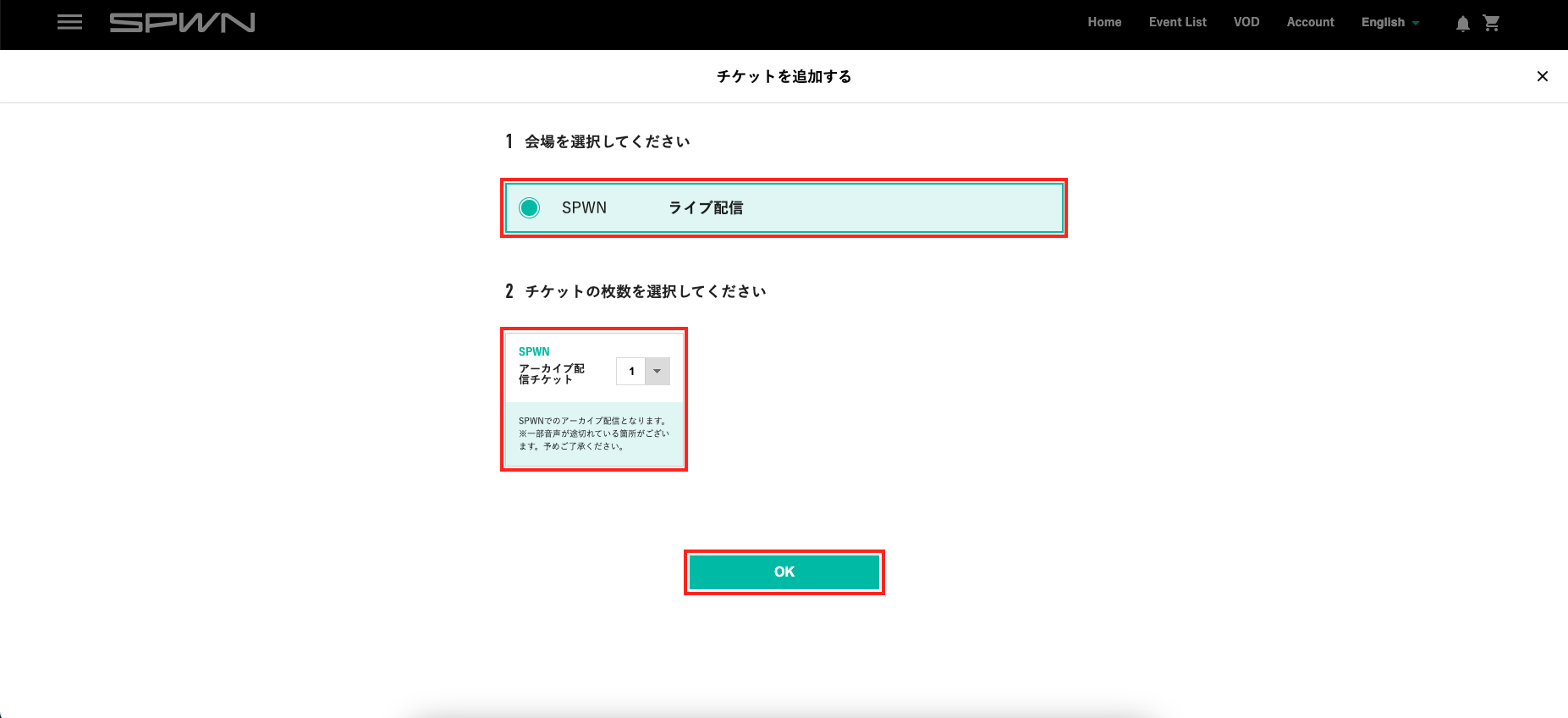Click the OK button

(784, 572)
